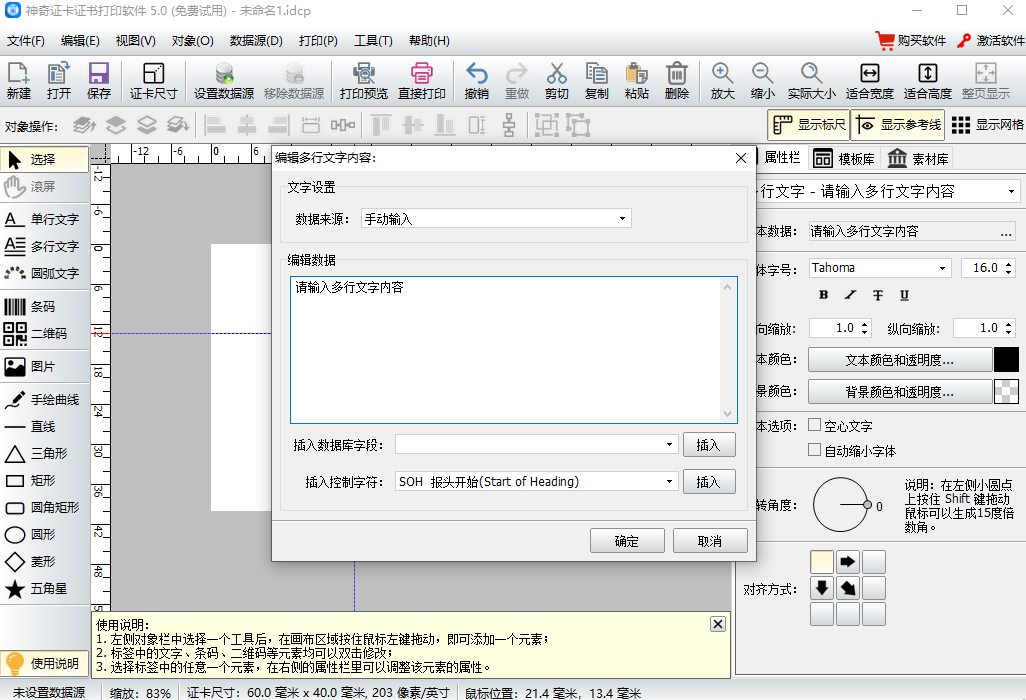Toggle 显示网格 grid display
The image size is (1026, 700).
(x=987, y=124)
